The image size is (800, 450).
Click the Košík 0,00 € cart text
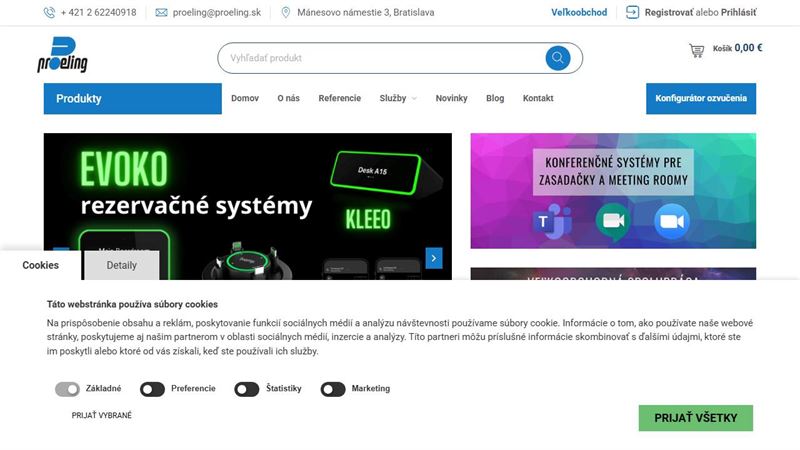(x=737, y=48)
